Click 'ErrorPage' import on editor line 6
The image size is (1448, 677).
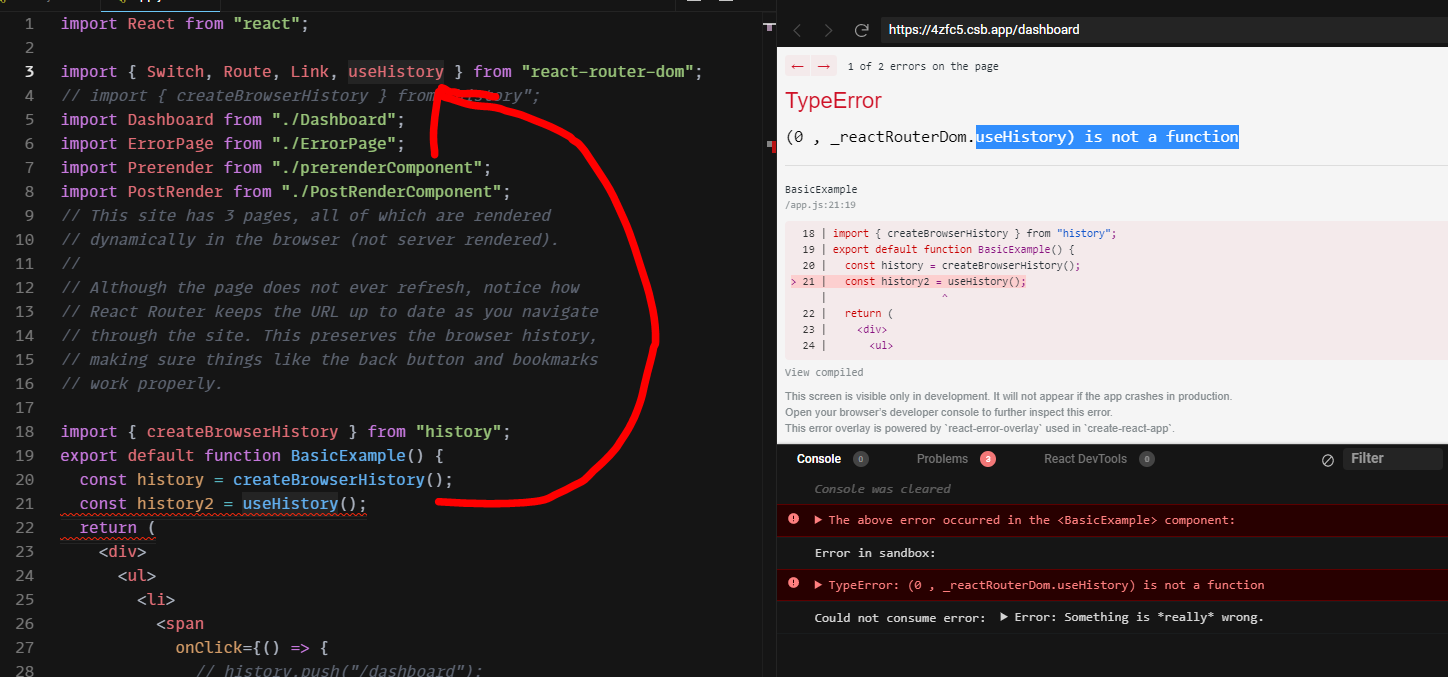pos(170,144)
